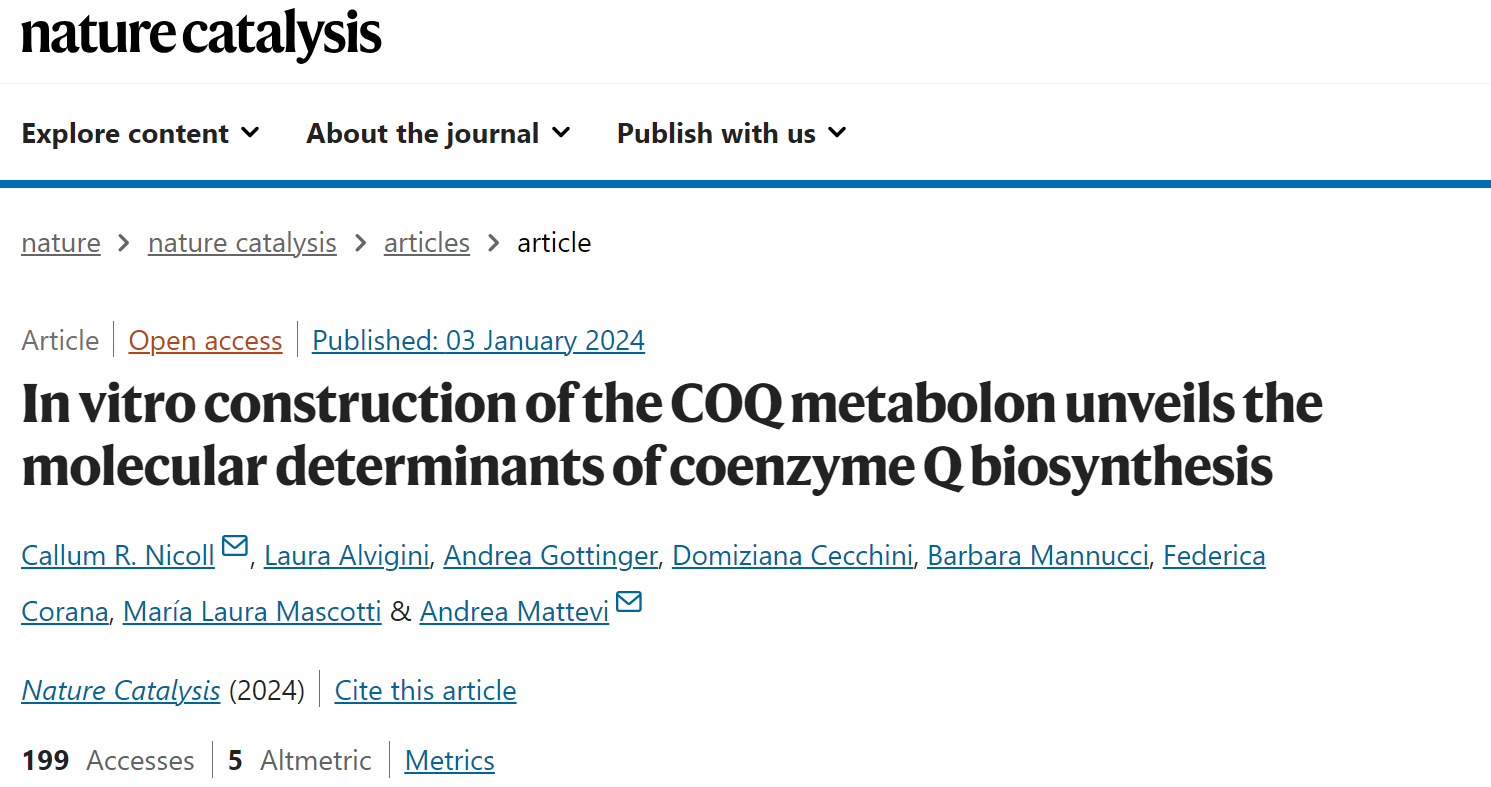This screenshot has width=1491, height=787.
Task: Navigate to articles breadcrumb
Action: click(427, 243)
